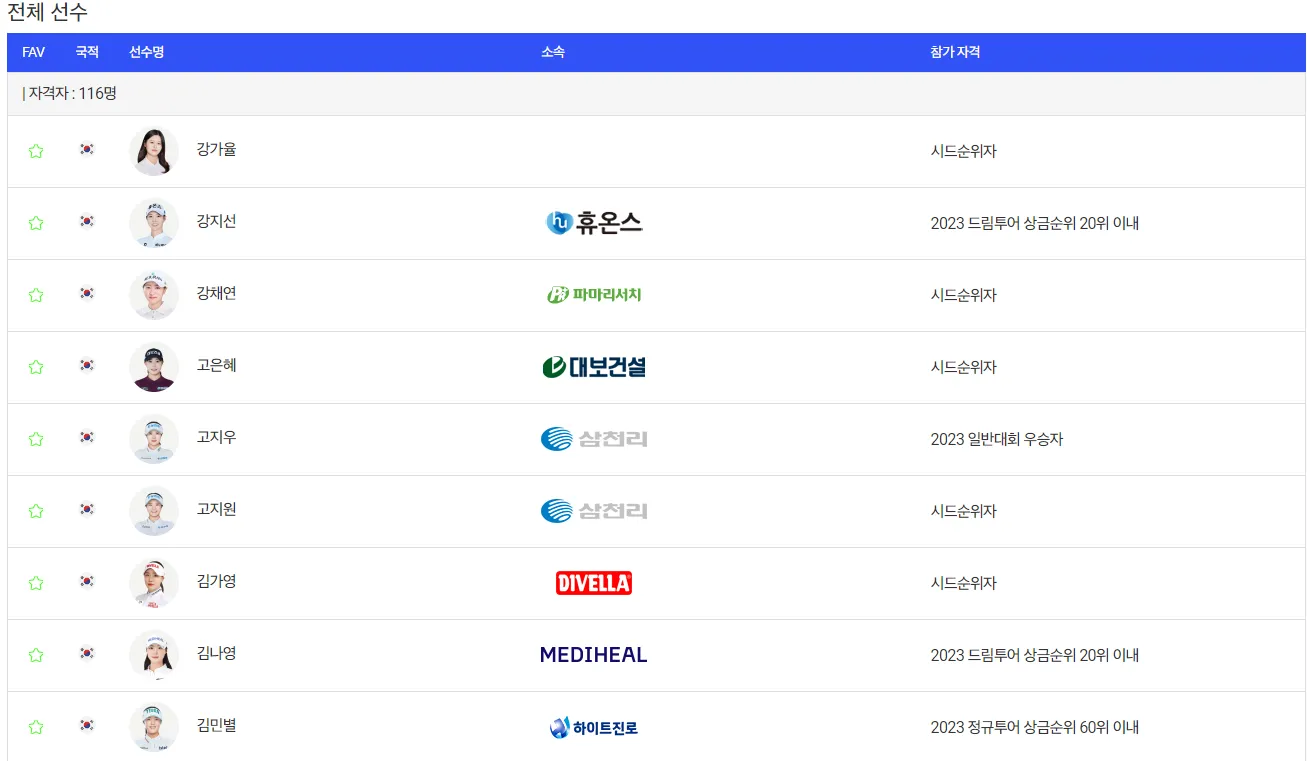Select 2023 일반대회 우승자 text

coord(997,440)
